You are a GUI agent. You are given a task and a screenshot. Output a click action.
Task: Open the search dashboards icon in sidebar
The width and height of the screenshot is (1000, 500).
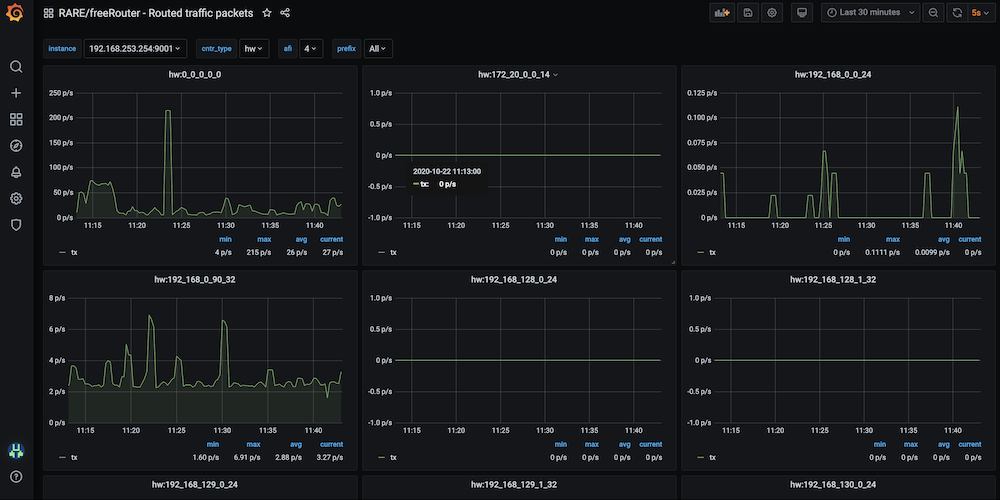tap(16, 67)
